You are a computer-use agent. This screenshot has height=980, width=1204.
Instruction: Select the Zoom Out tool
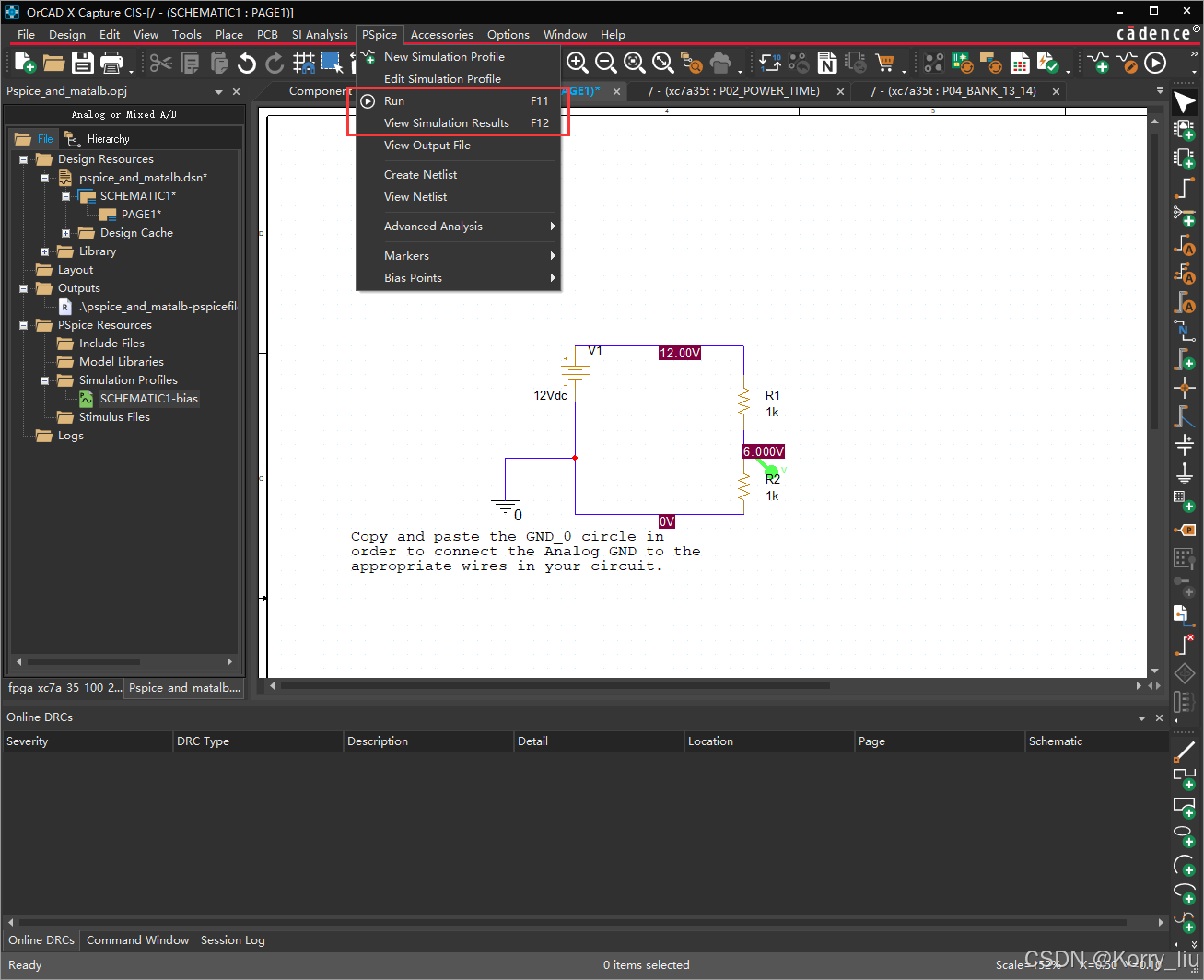(605, 63)
